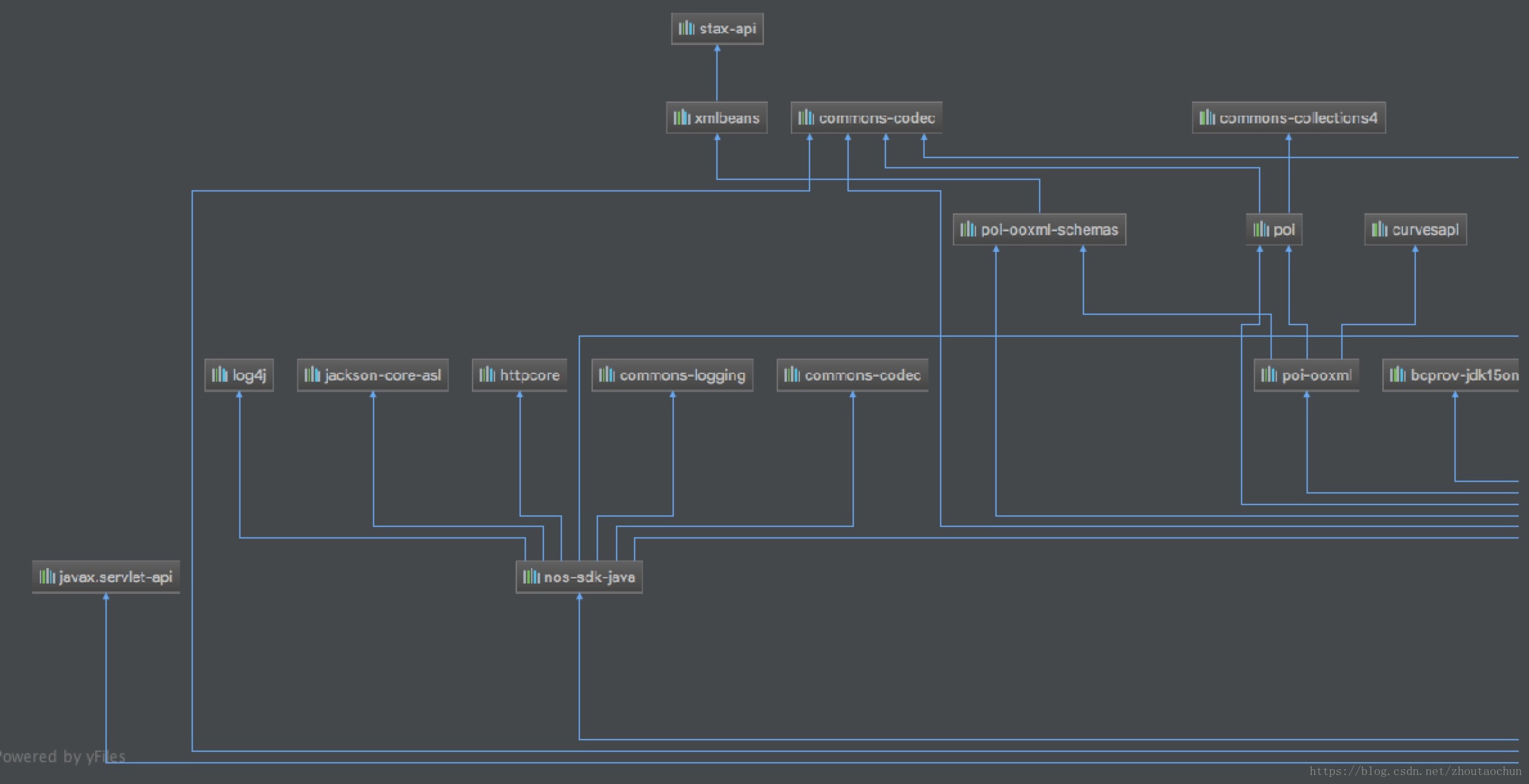Viewport: 1529px width, 784px height.
Task: Click the "commons-collections4" label text
Action: click(x=1299, y=118)
